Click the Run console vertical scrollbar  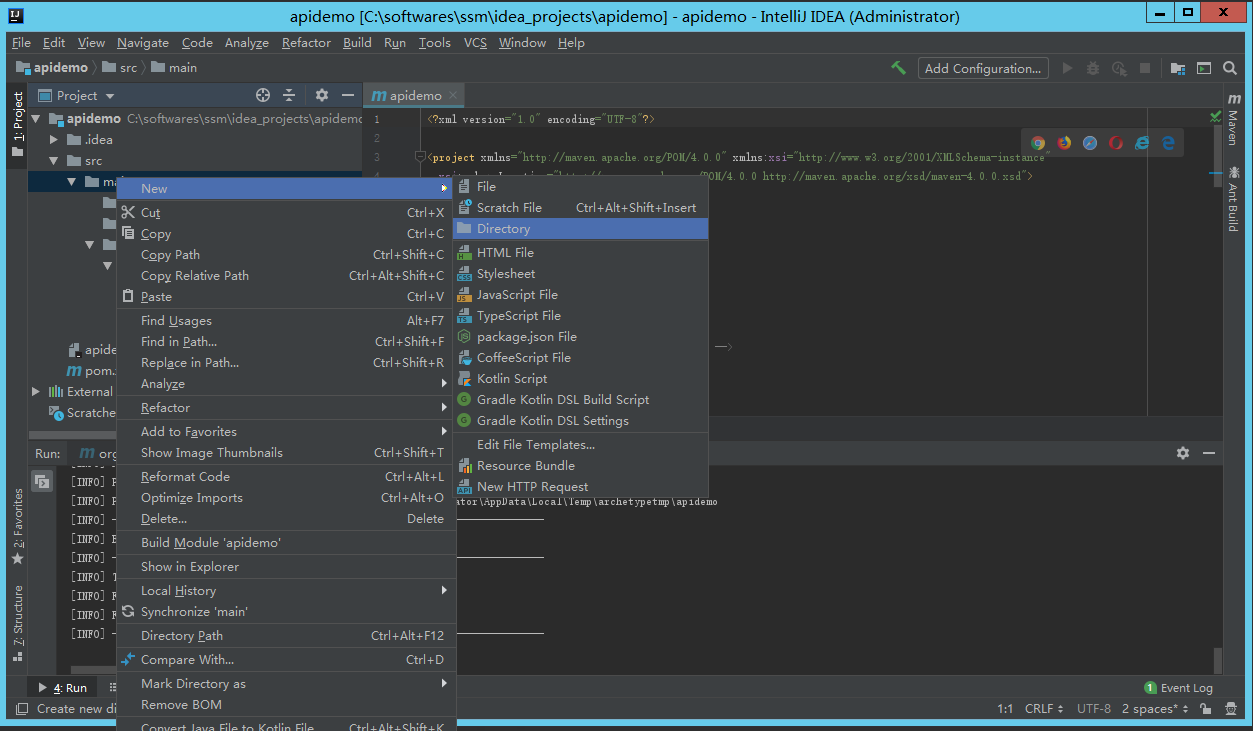1217,660
